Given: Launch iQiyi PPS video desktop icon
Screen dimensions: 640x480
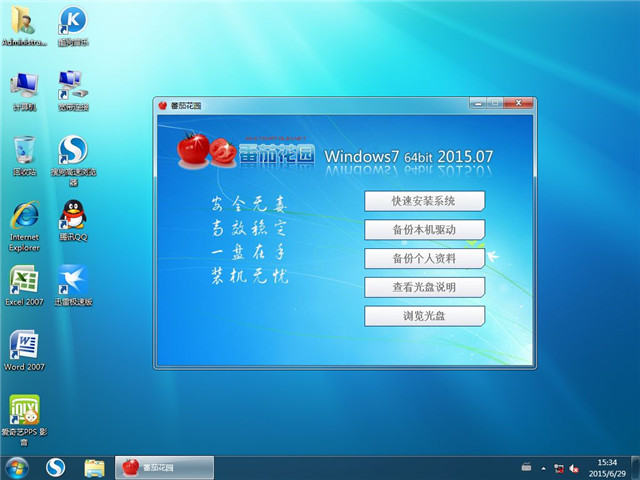Looking at the screenshot, I should (24, 420).
